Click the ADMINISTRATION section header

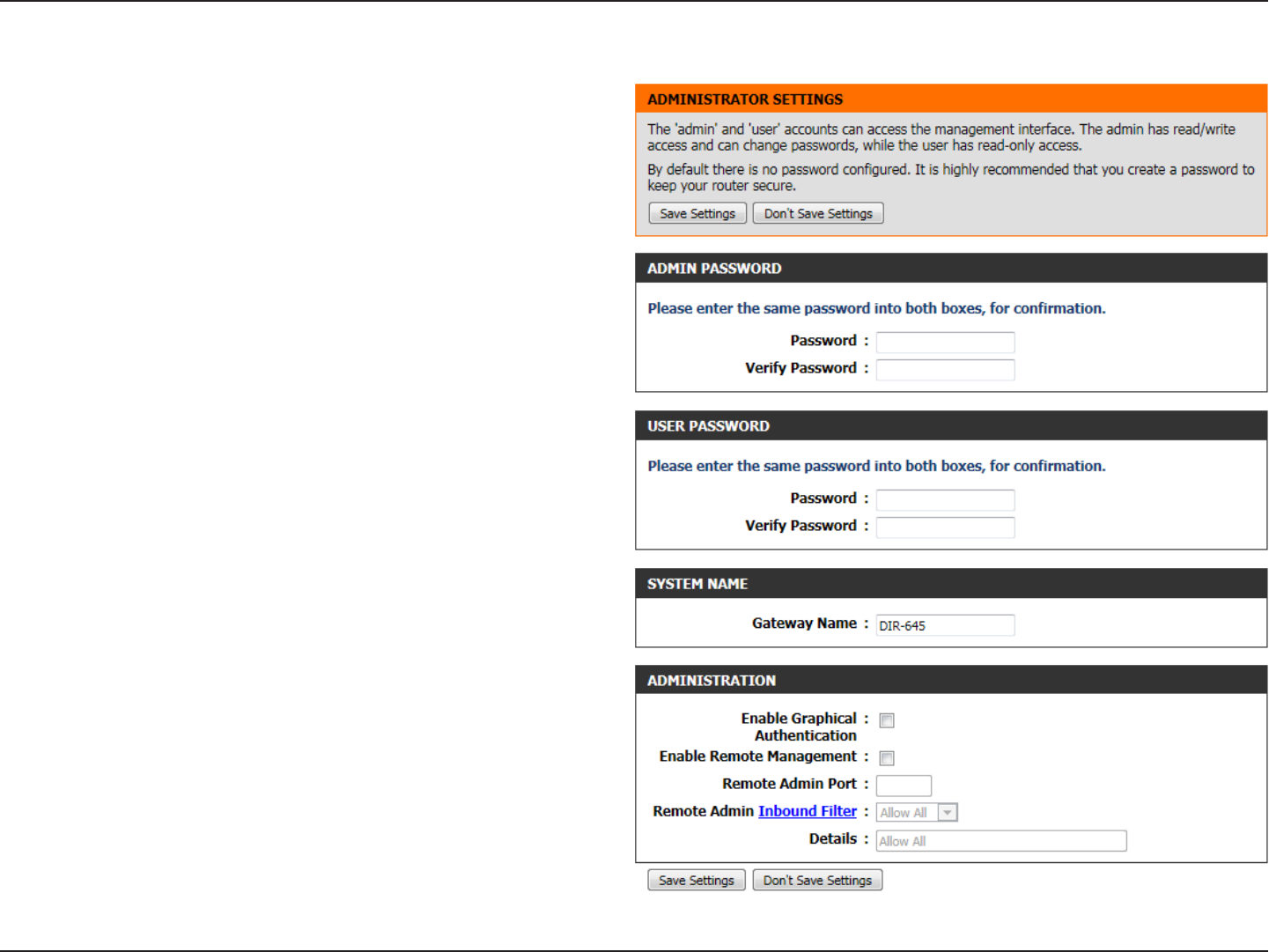951,681
